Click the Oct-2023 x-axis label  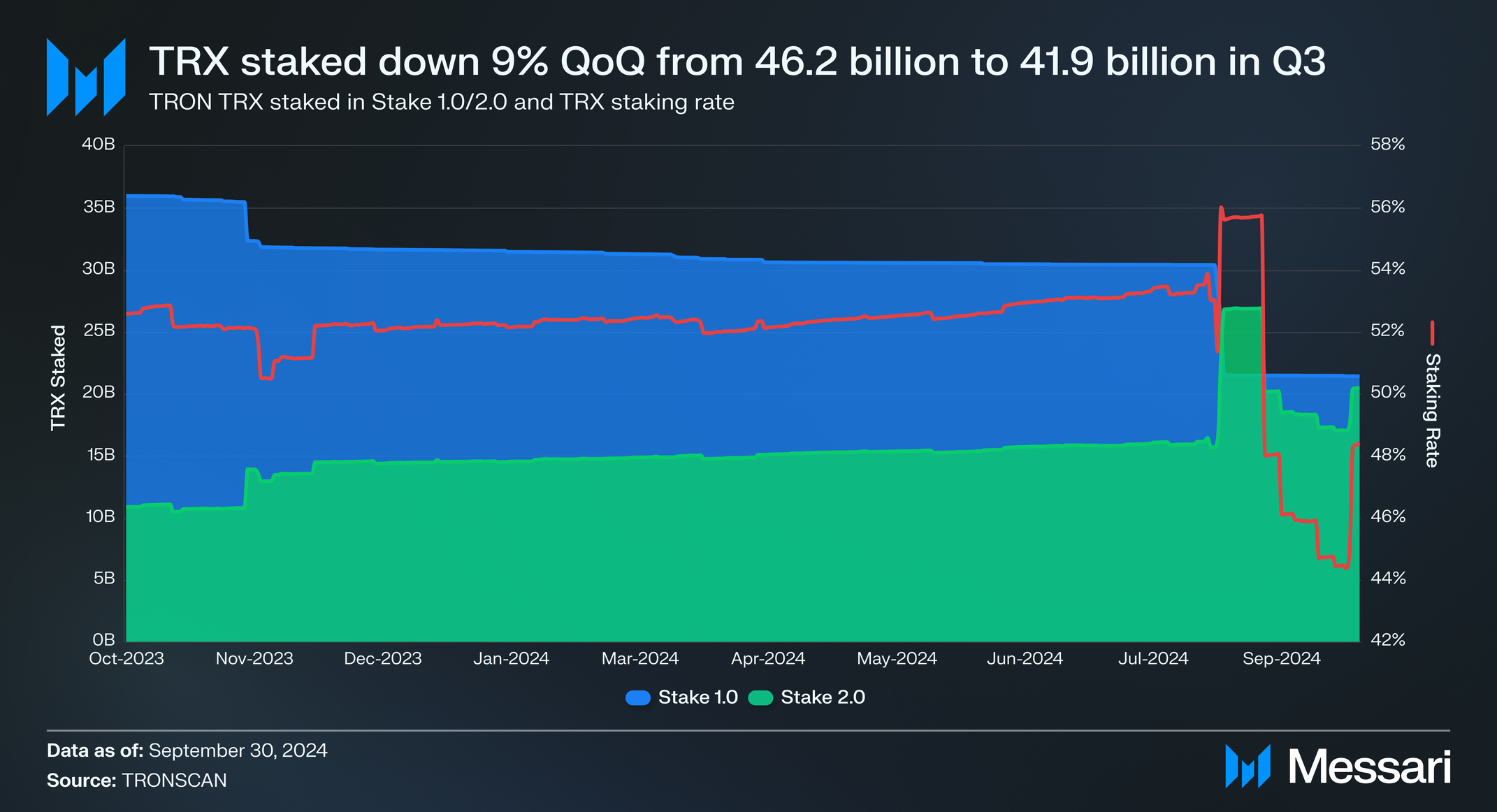coord(126,659)
